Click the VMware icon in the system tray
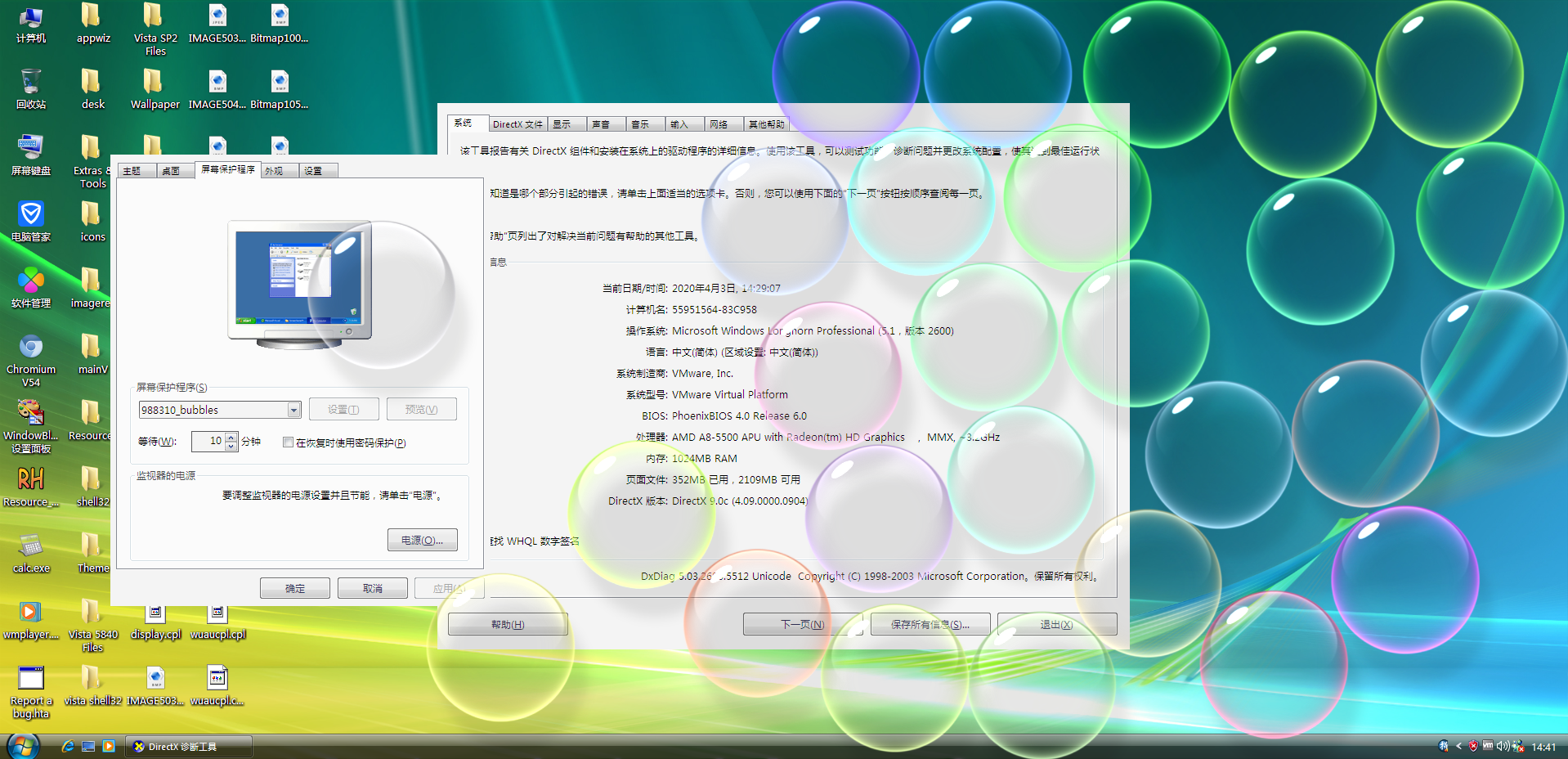The image size is (1568, 759). 1488,747
